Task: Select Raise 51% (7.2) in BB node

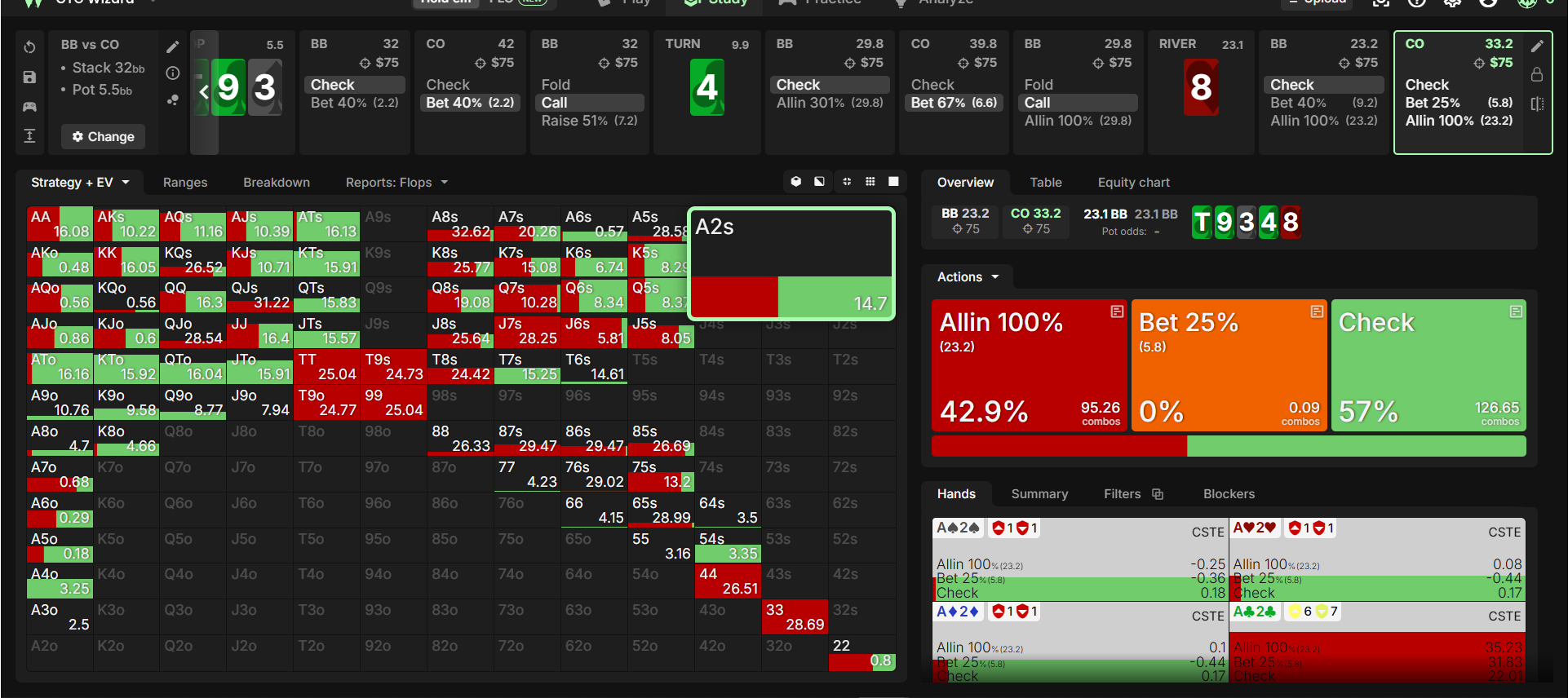Action: click(590, 121)
